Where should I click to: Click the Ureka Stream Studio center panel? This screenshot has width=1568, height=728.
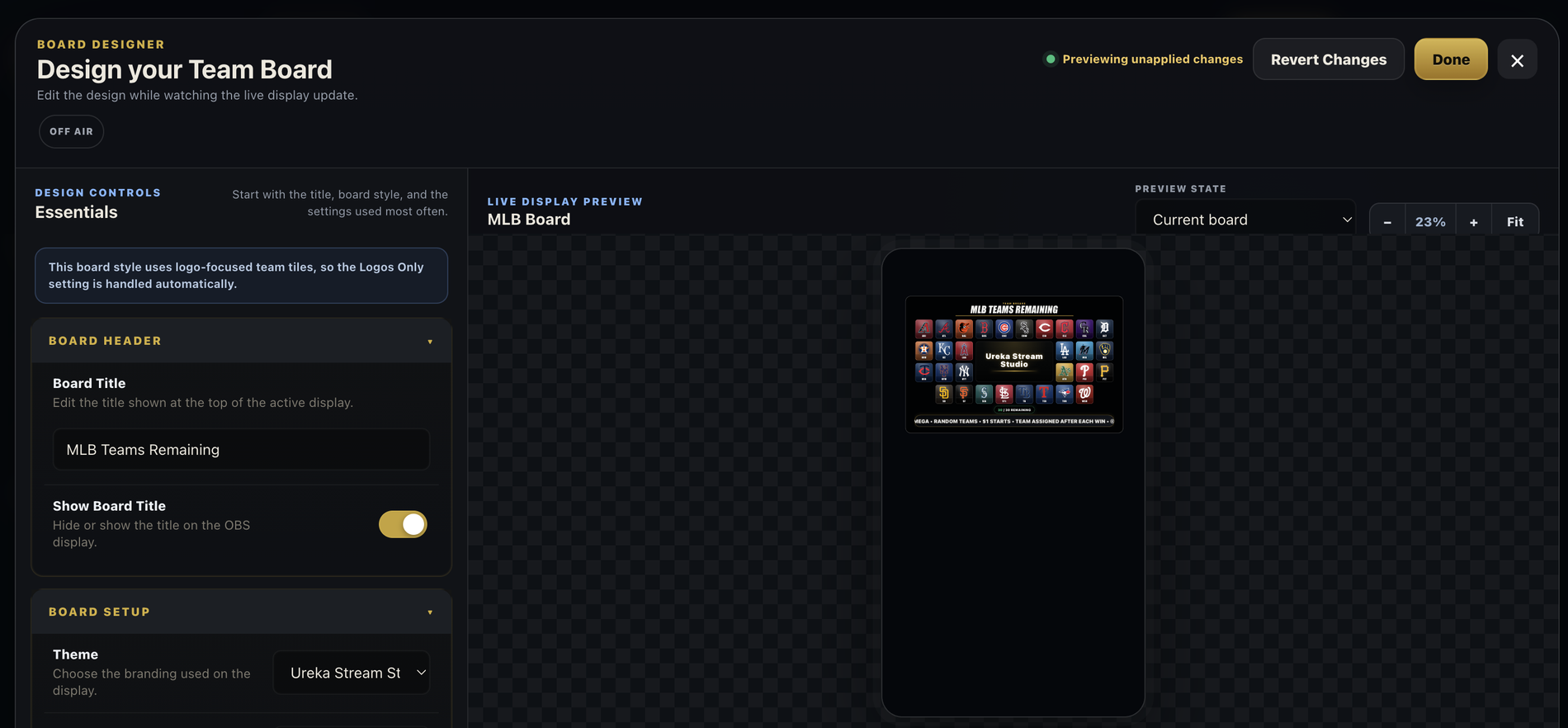1014,361
